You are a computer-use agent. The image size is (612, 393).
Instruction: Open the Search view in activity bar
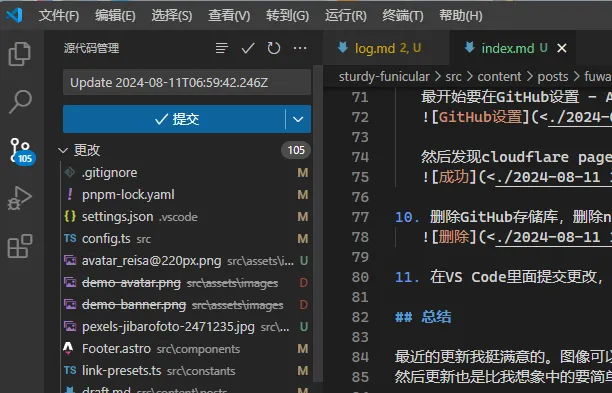pos(20,101)
